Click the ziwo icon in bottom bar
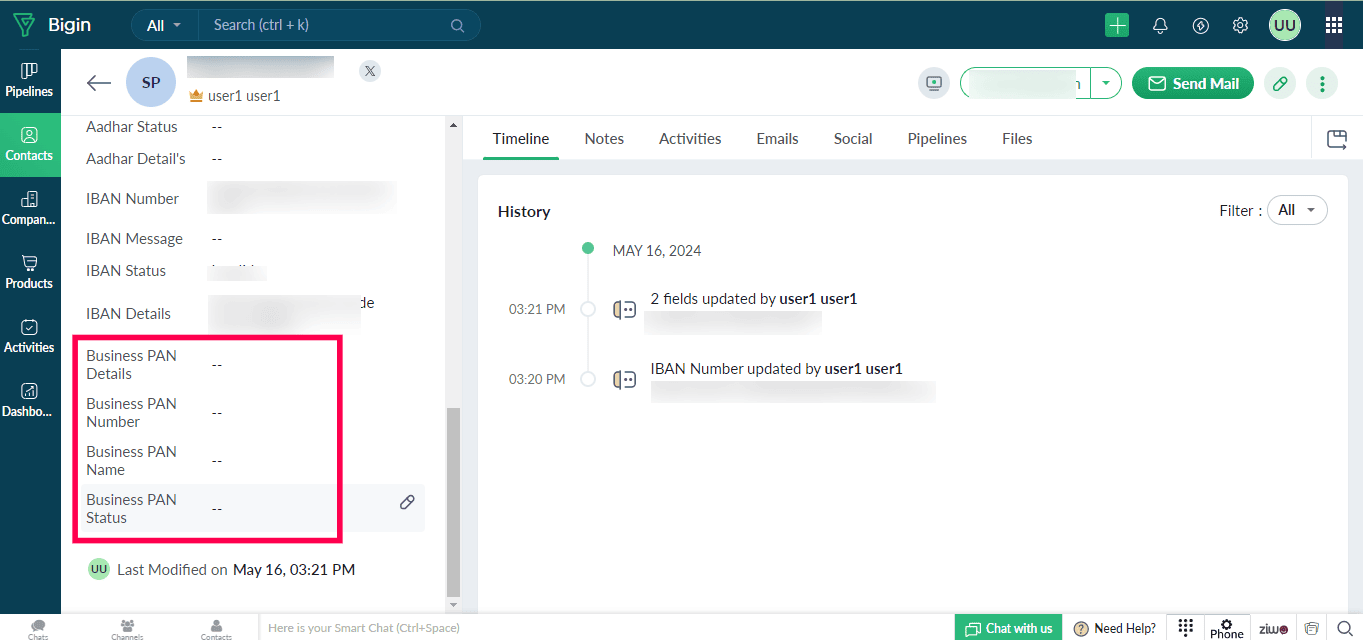This screenshot has height=640, width=1363. [x=1273, y=628]
